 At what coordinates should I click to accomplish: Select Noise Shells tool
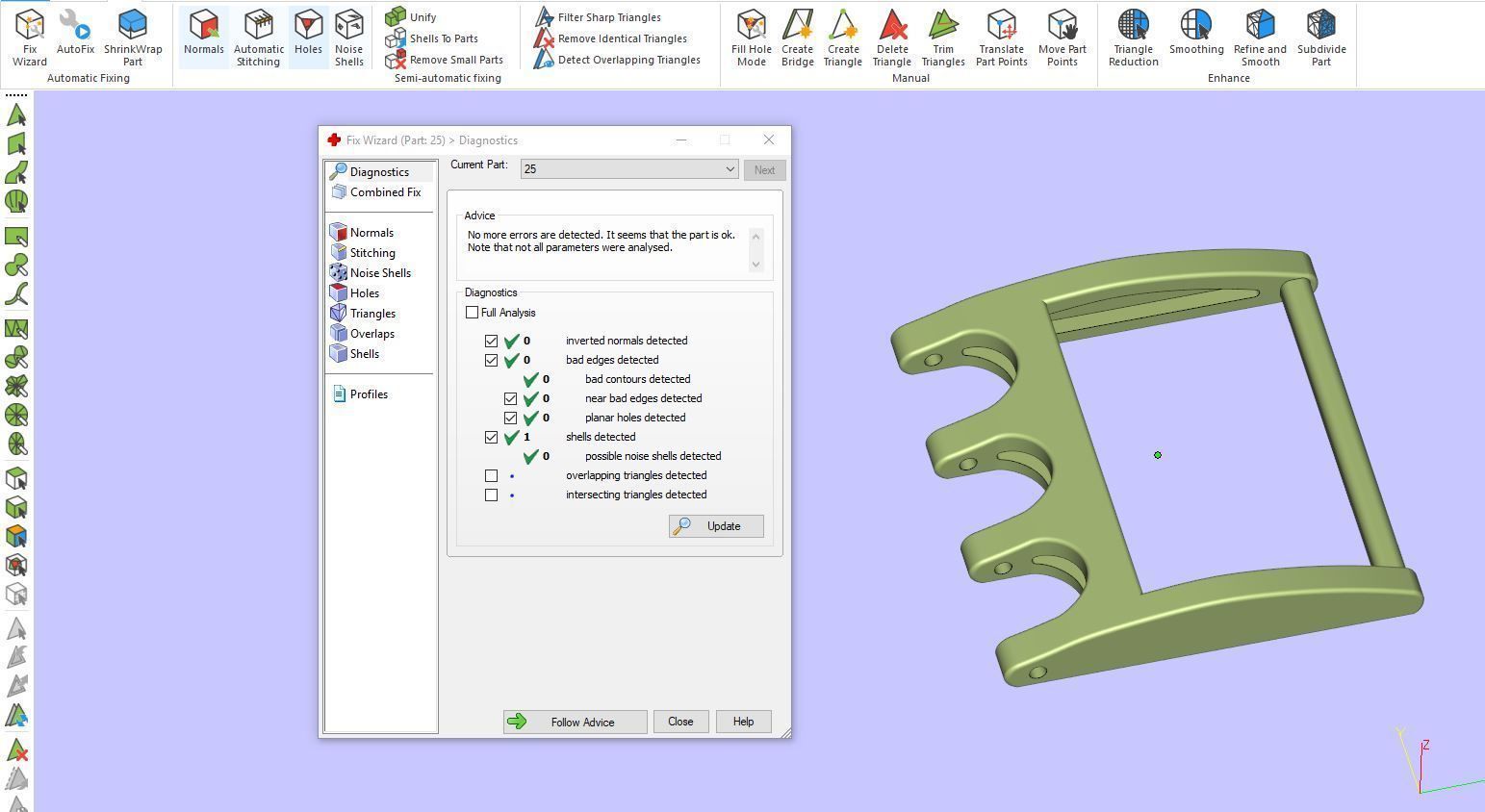(348, 38)
